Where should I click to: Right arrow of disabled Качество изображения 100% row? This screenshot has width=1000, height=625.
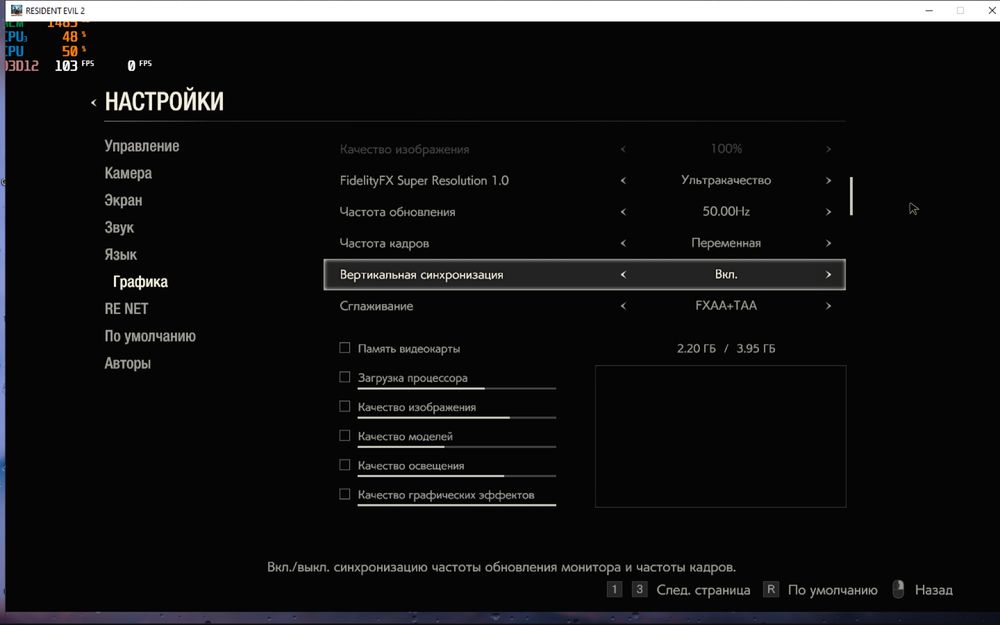pos(828,149)
